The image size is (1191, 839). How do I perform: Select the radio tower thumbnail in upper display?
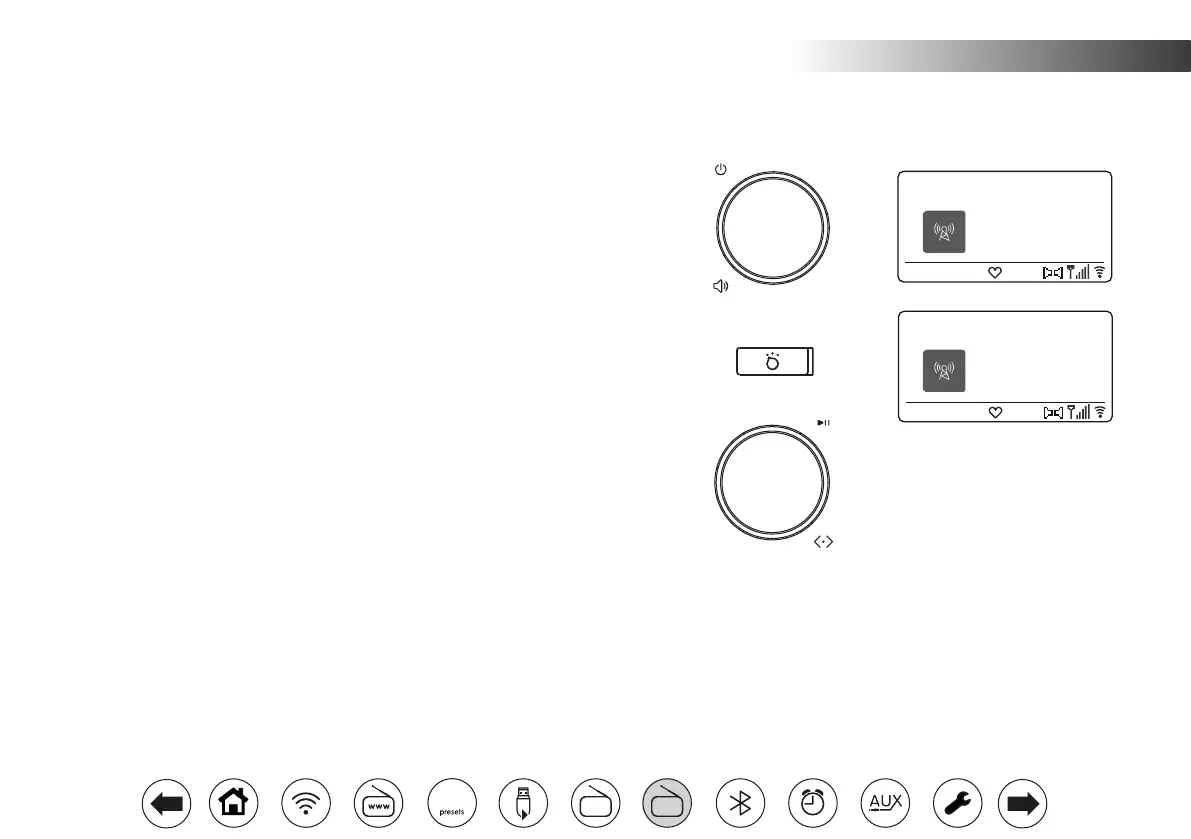pos(944,232)
